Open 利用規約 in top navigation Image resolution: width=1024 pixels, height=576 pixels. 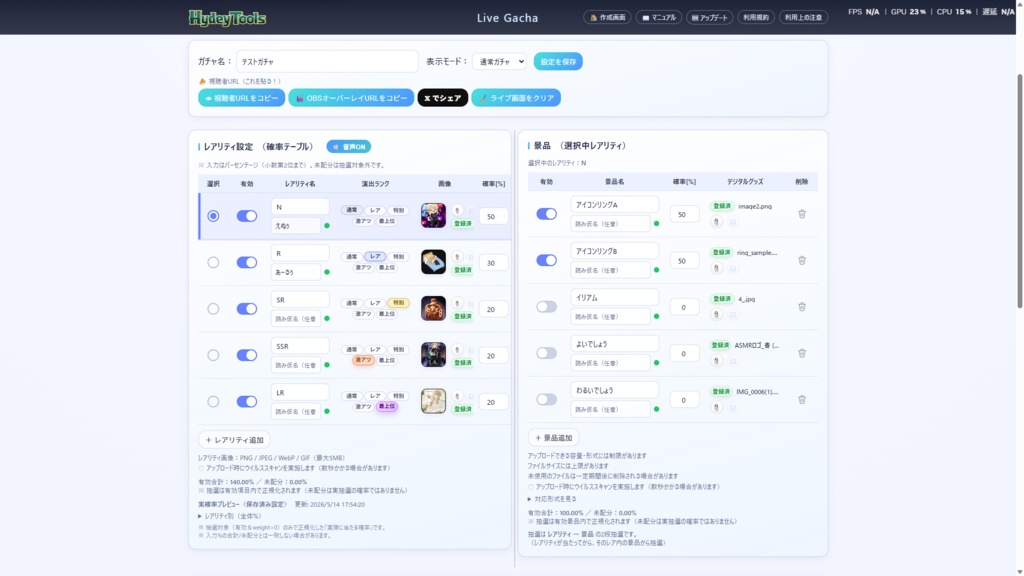(x=756, y=18)
